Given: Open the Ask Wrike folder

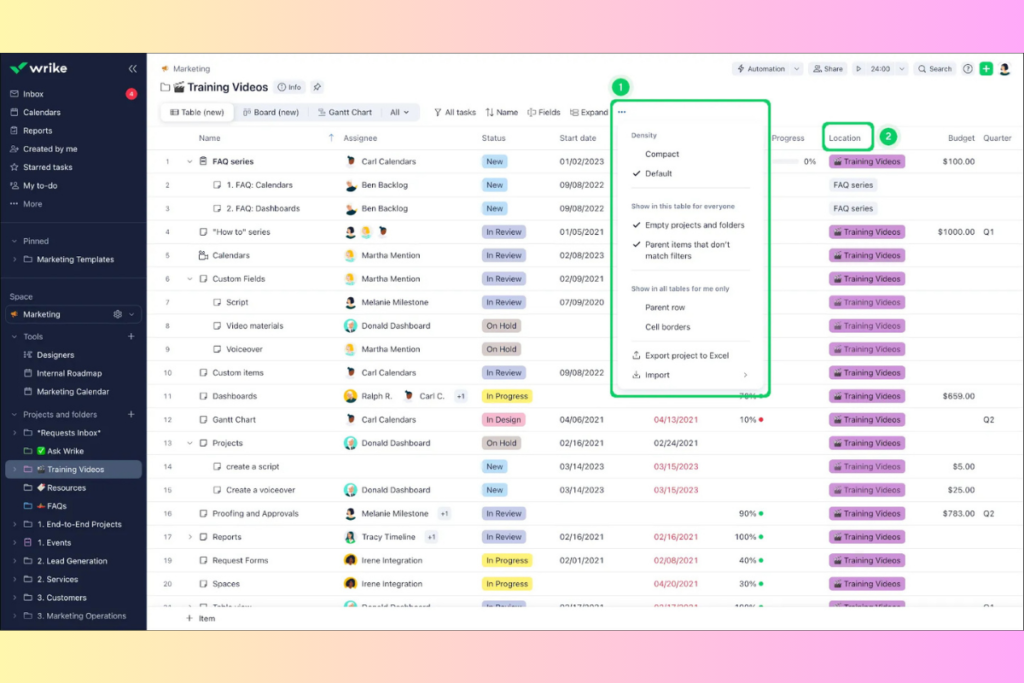Looking at the screenshot, I should [x=65, y=451].
